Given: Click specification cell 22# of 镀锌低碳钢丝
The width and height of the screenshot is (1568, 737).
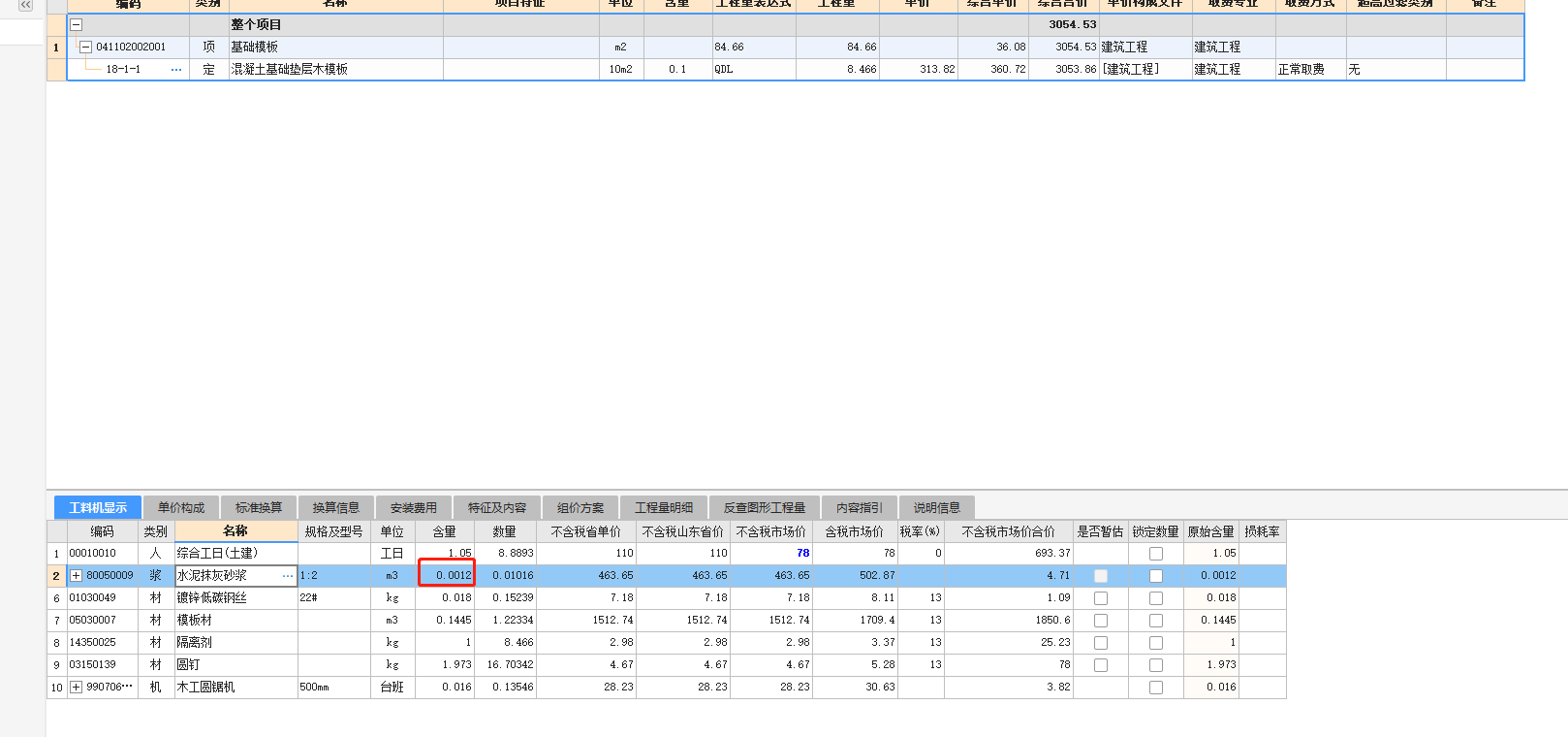Looking at the screenshot, I should click(x=334, y=598).
